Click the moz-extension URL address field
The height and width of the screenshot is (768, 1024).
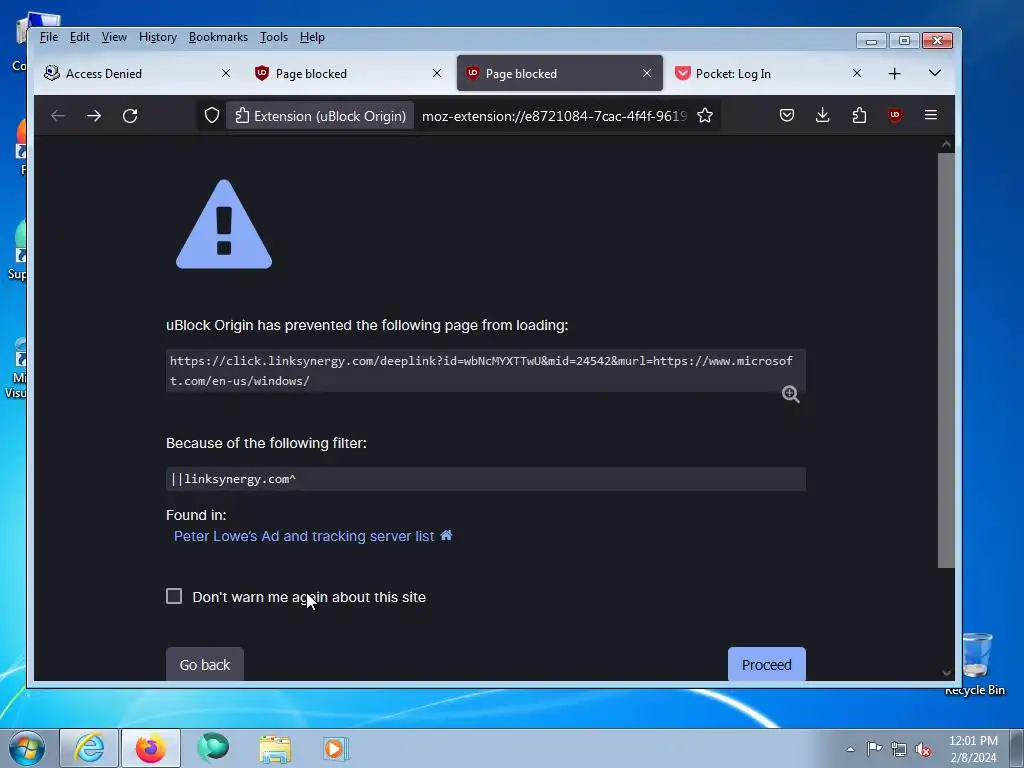click(x=554, y=116)
